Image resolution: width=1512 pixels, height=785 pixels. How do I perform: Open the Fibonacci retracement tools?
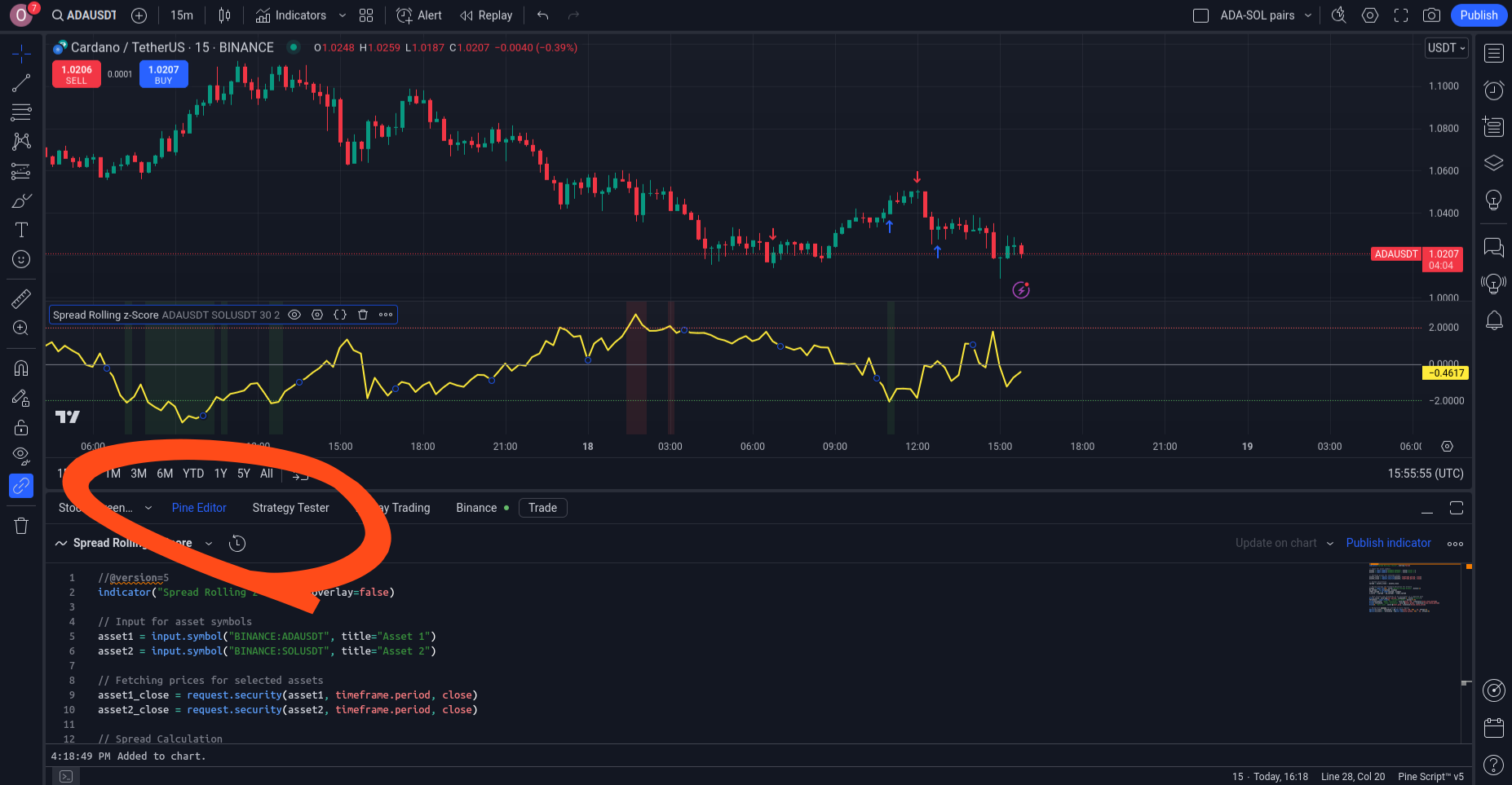coord(21,112)
